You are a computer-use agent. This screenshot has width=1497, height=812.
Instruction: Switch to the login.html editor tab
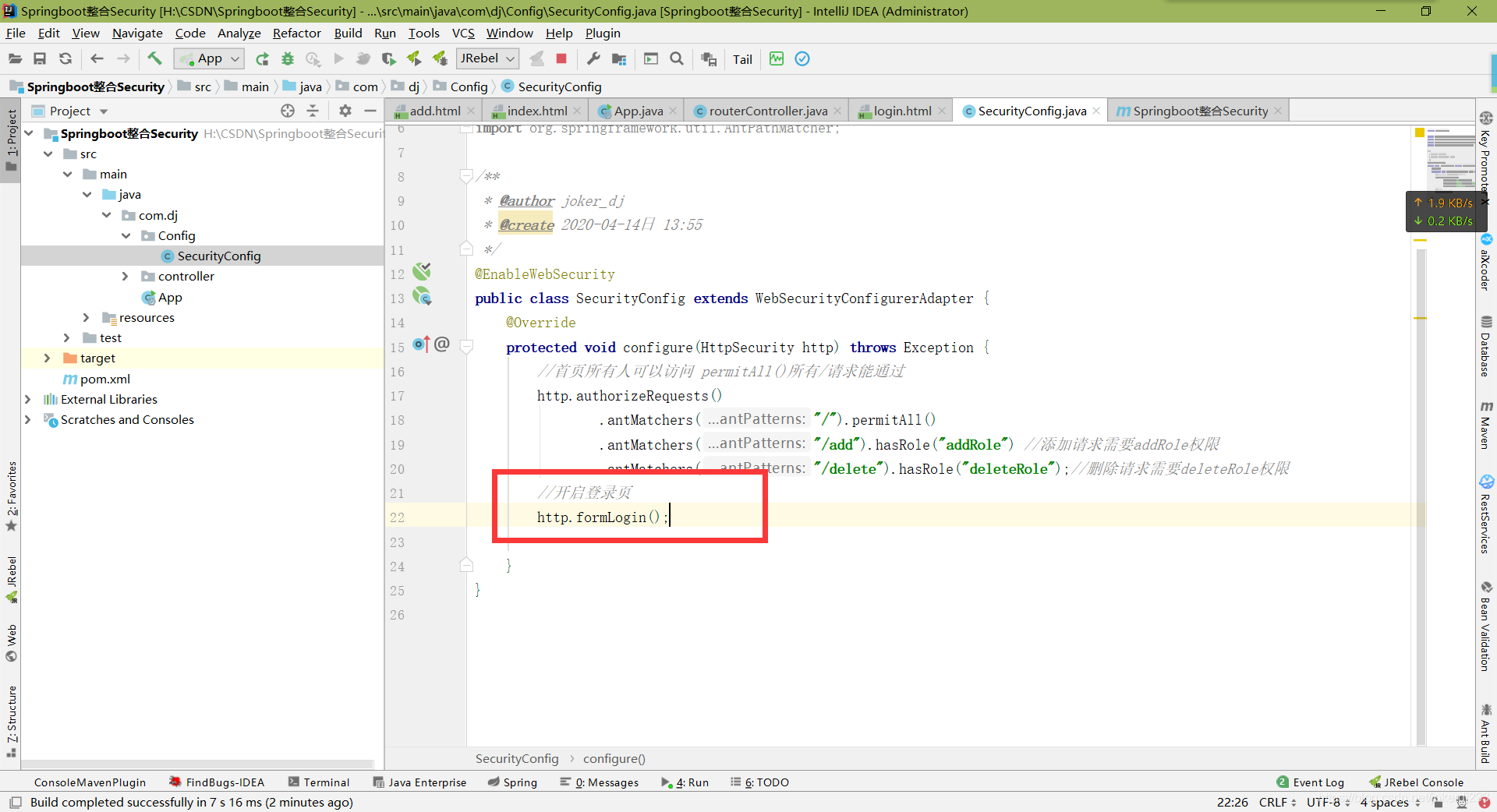coord(901,111)
